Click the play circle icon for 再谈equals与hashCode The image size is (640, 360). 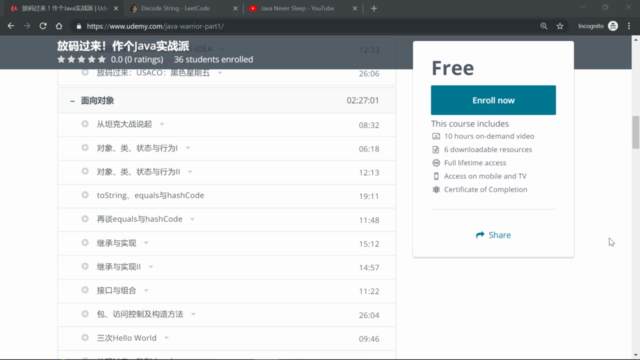click(85, 219)
